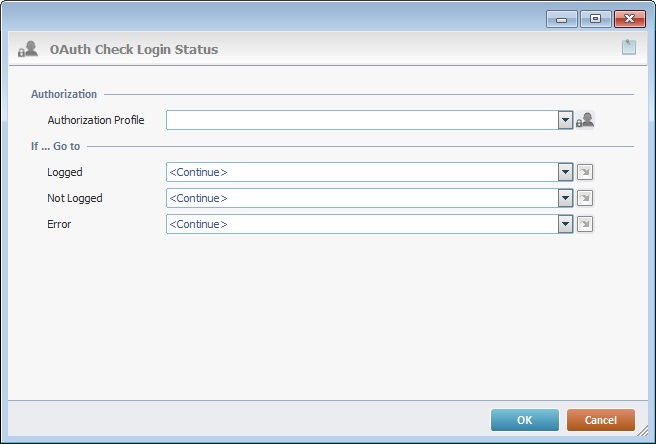This screenshot has width=656, height=444.
Task: Click inside the Authorization Profile field
Action: [x=362, y=120]
